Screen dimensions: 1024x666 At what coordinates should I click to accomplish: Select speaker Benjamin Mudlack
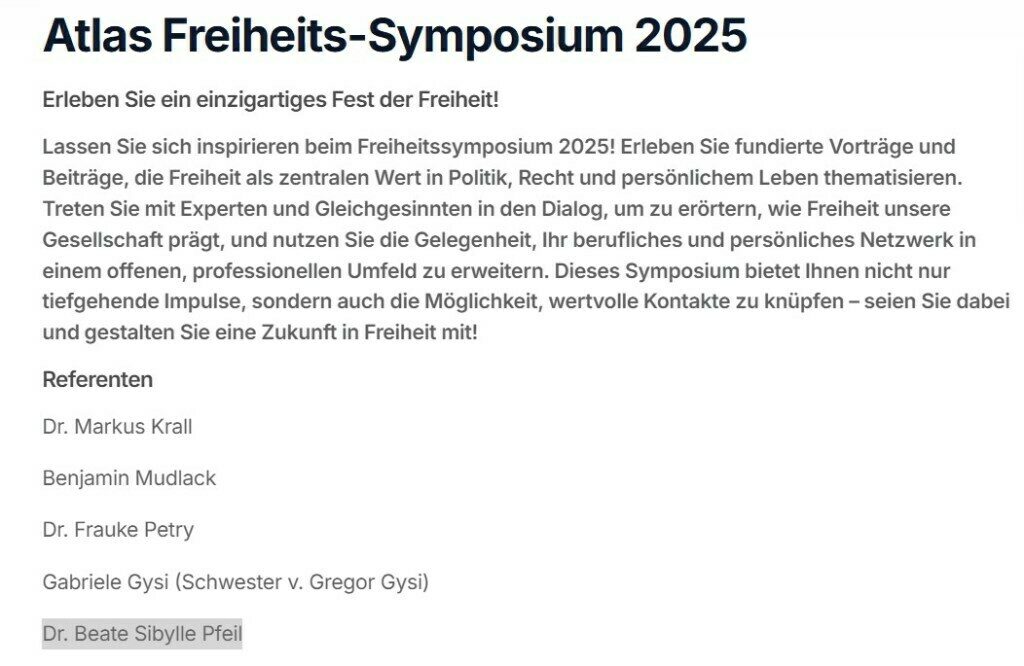coord(129,479)
